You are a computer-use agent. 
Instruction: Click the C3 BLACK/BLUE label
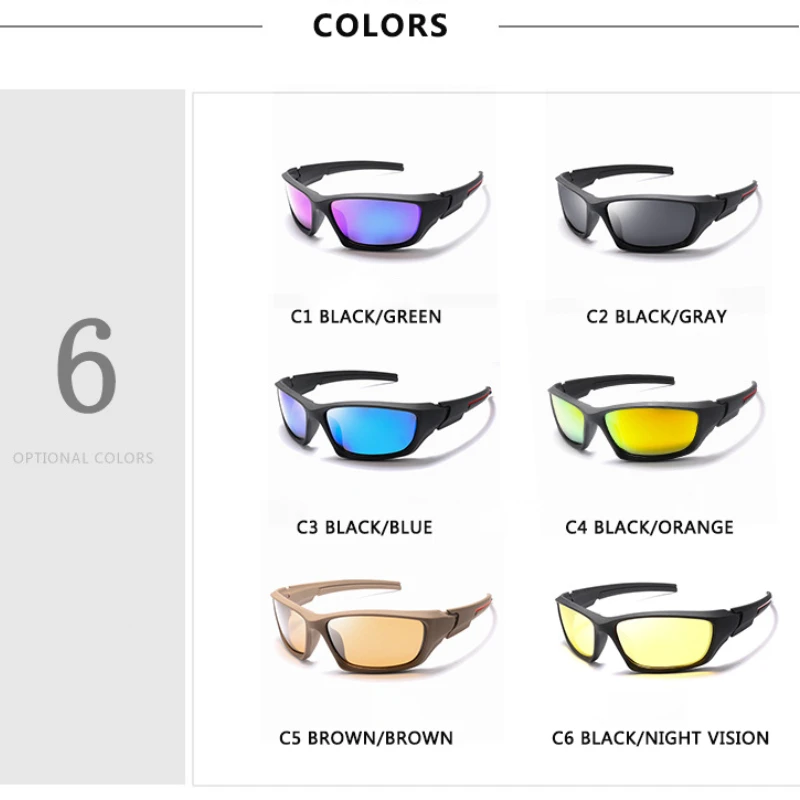click(364, 527)
